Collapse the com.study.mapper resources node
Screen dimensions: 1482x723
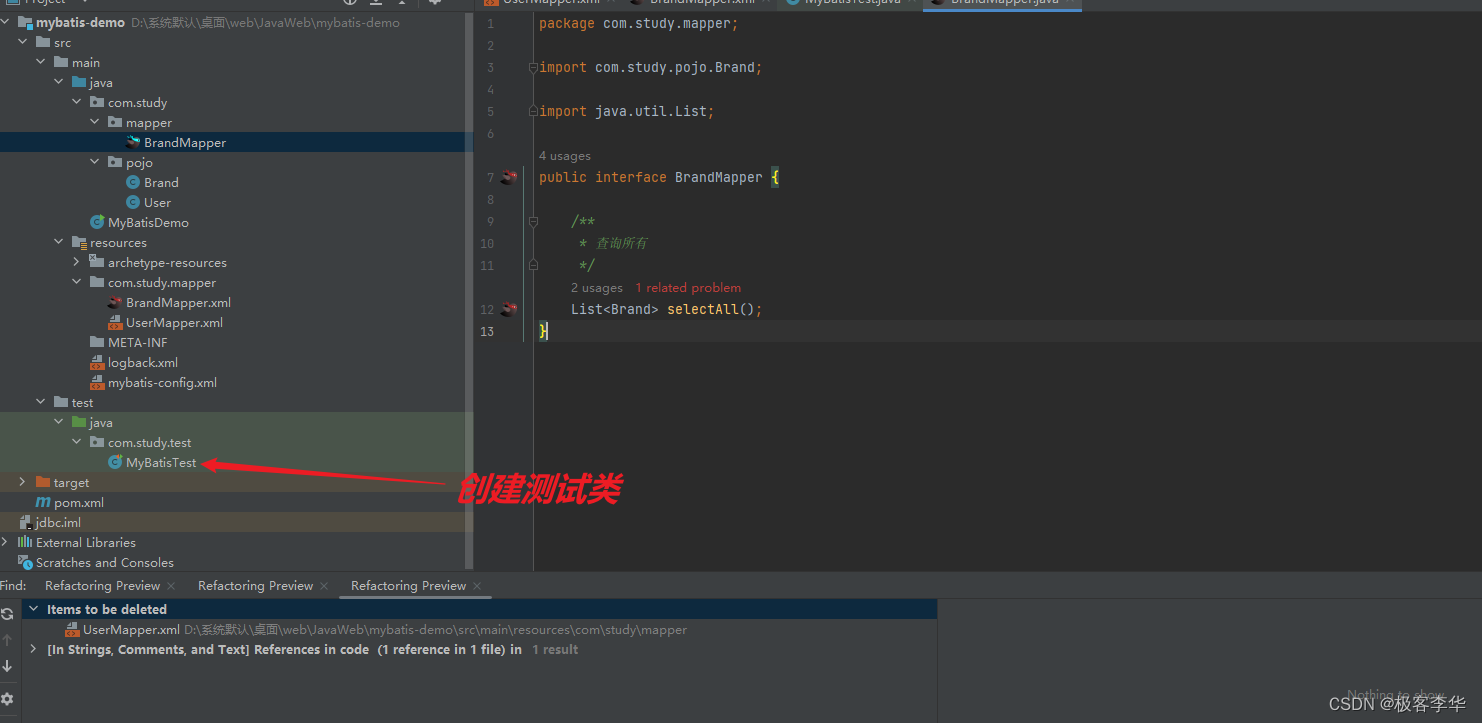click(77, 282)
